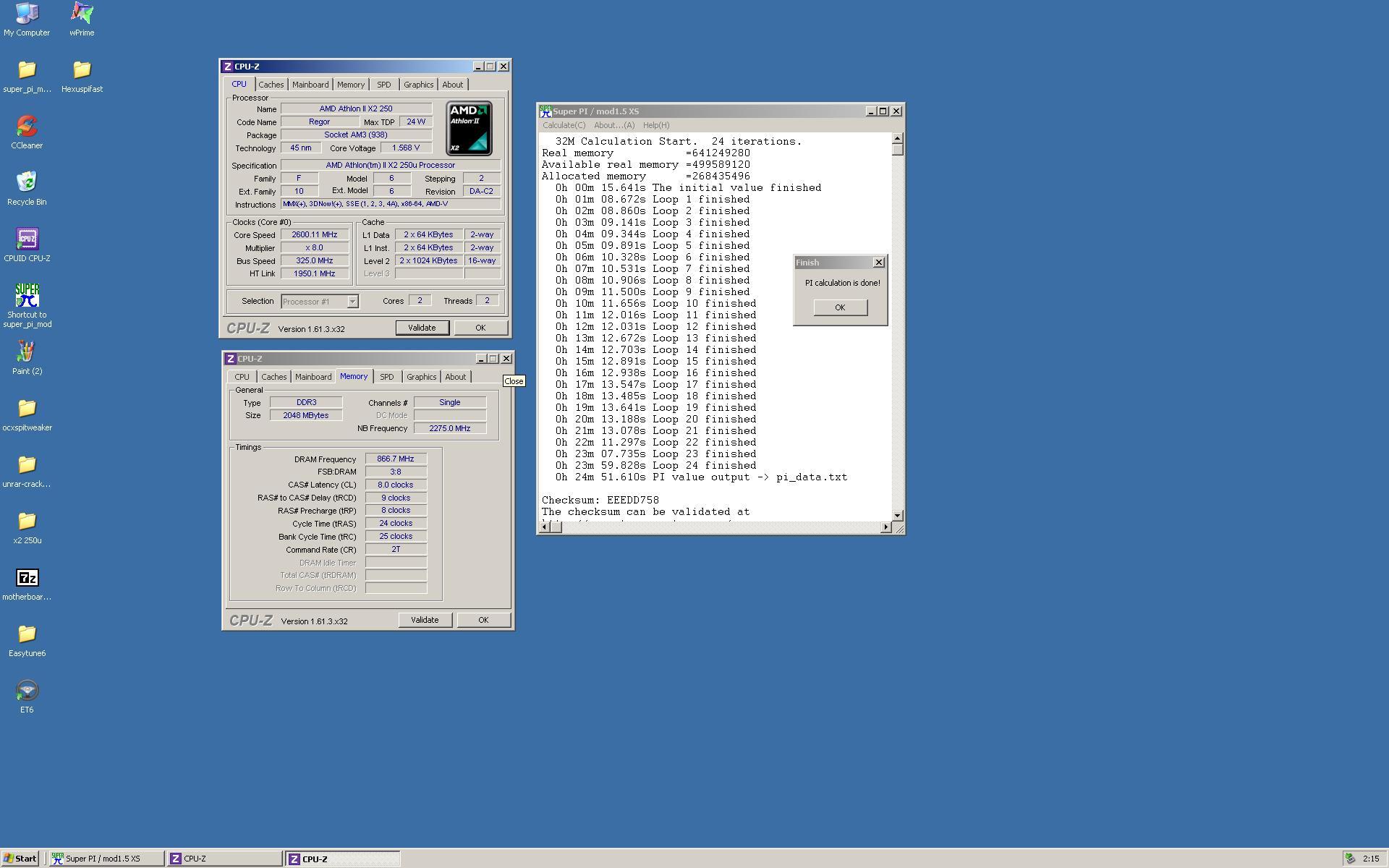Click Super PI horizontal scroll right arrow

886,527
